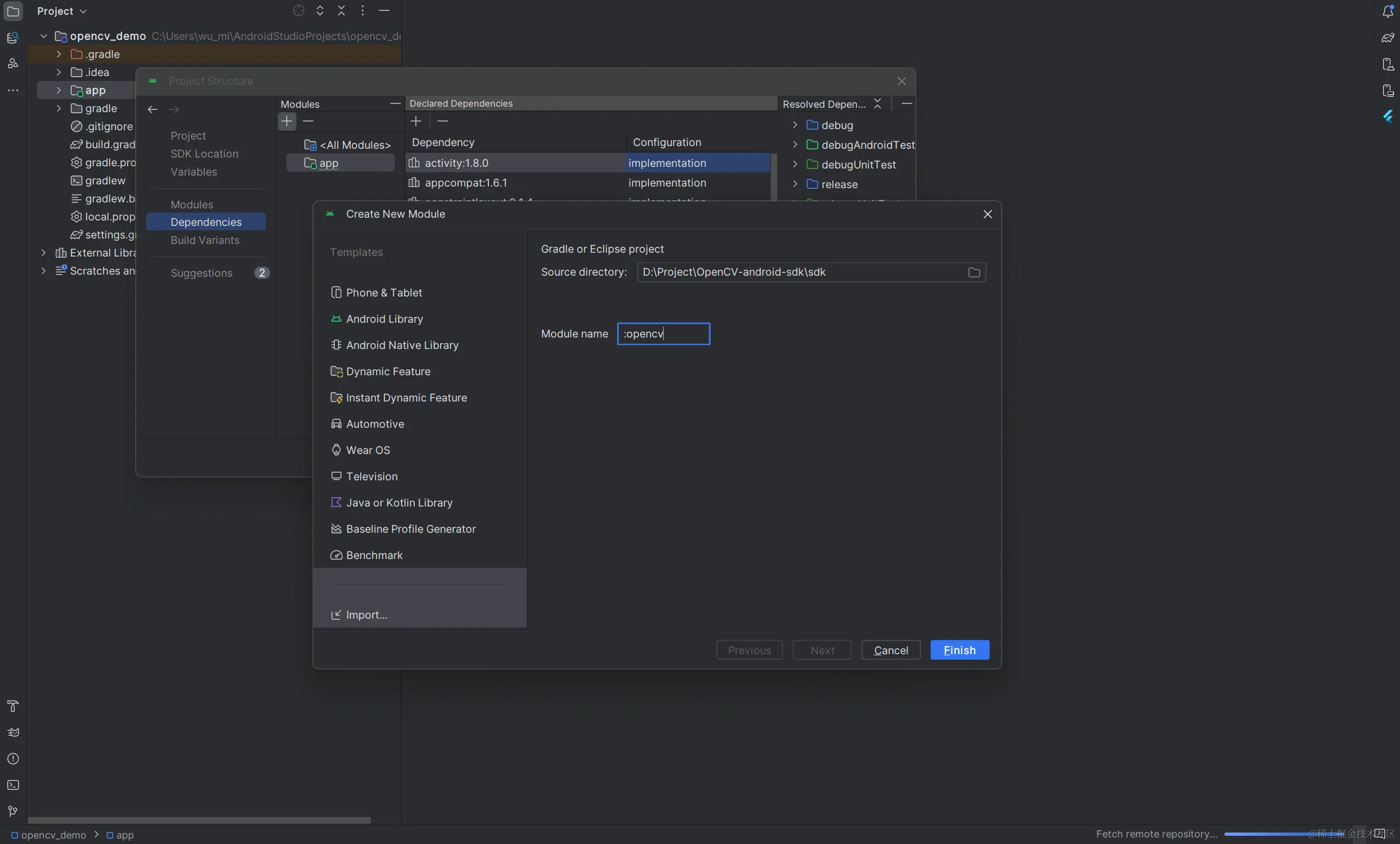
Task: Select appcompat:1.6.1 dependency row
Action: pyautogui.click(x=588, y=183)
